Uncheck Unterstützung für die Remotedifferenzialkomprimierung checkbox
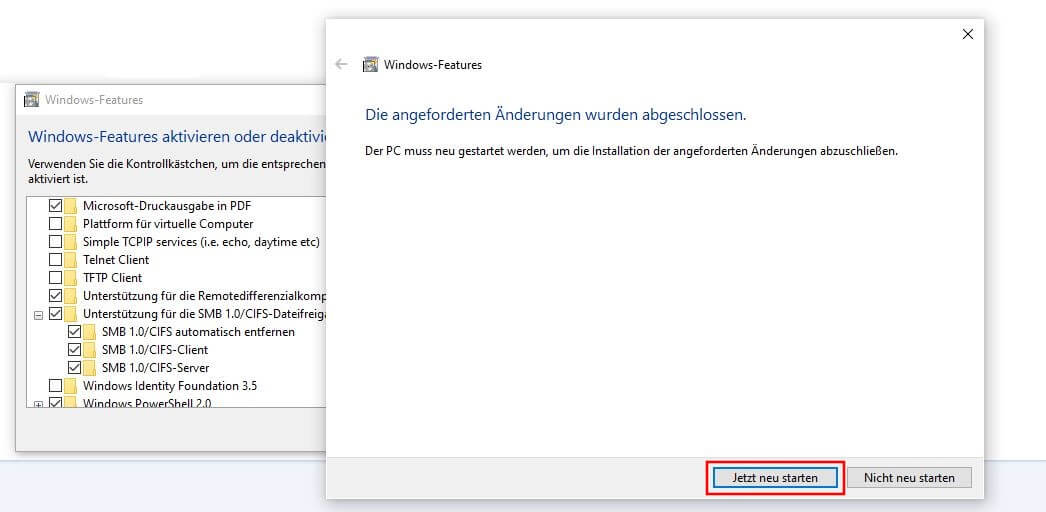Viewport: 1046px width, 512px height. (55, 295)
